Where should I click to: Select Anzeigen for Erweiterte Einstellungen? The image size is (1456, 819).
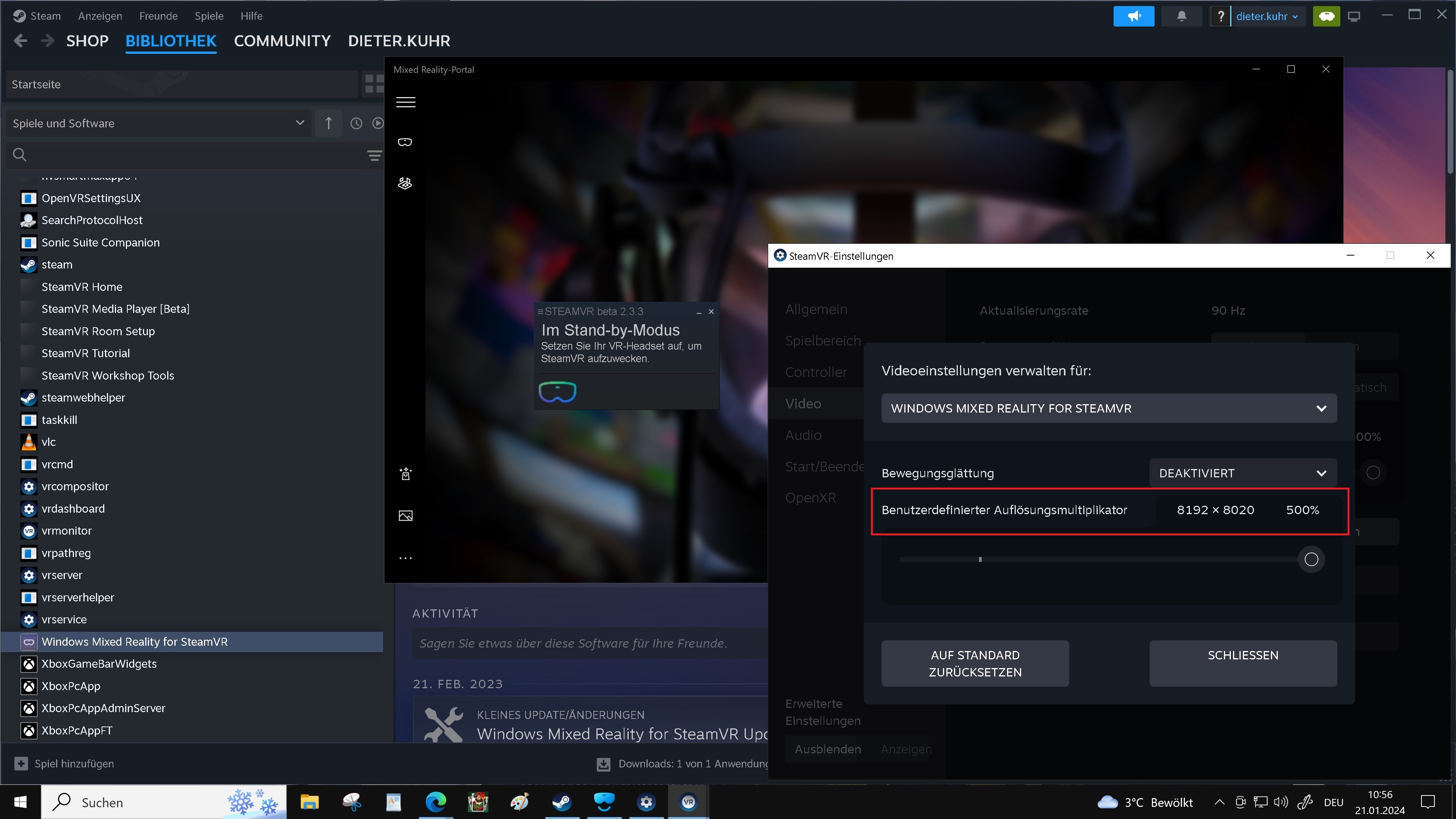pos(905,749)
